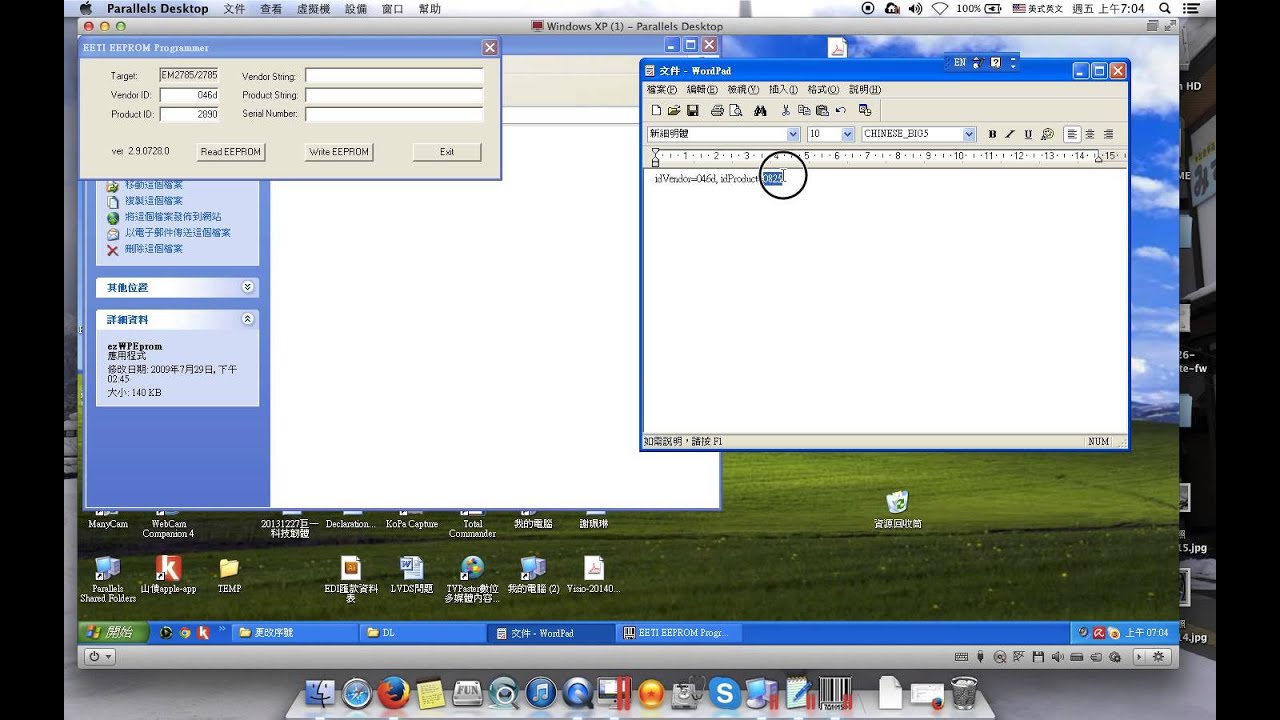Switch to 更改序號 folder in taskbar
Screen dimensions: 1280x720
(294, 633)
